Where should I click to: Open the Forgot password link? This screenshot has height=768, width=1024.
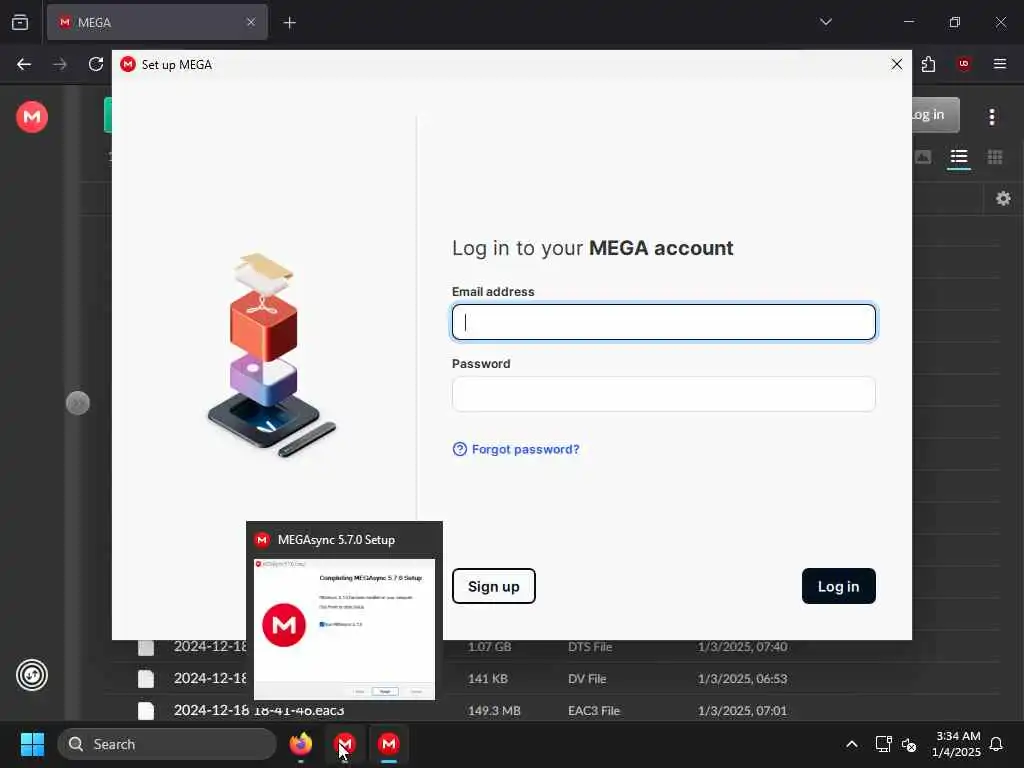516,449
